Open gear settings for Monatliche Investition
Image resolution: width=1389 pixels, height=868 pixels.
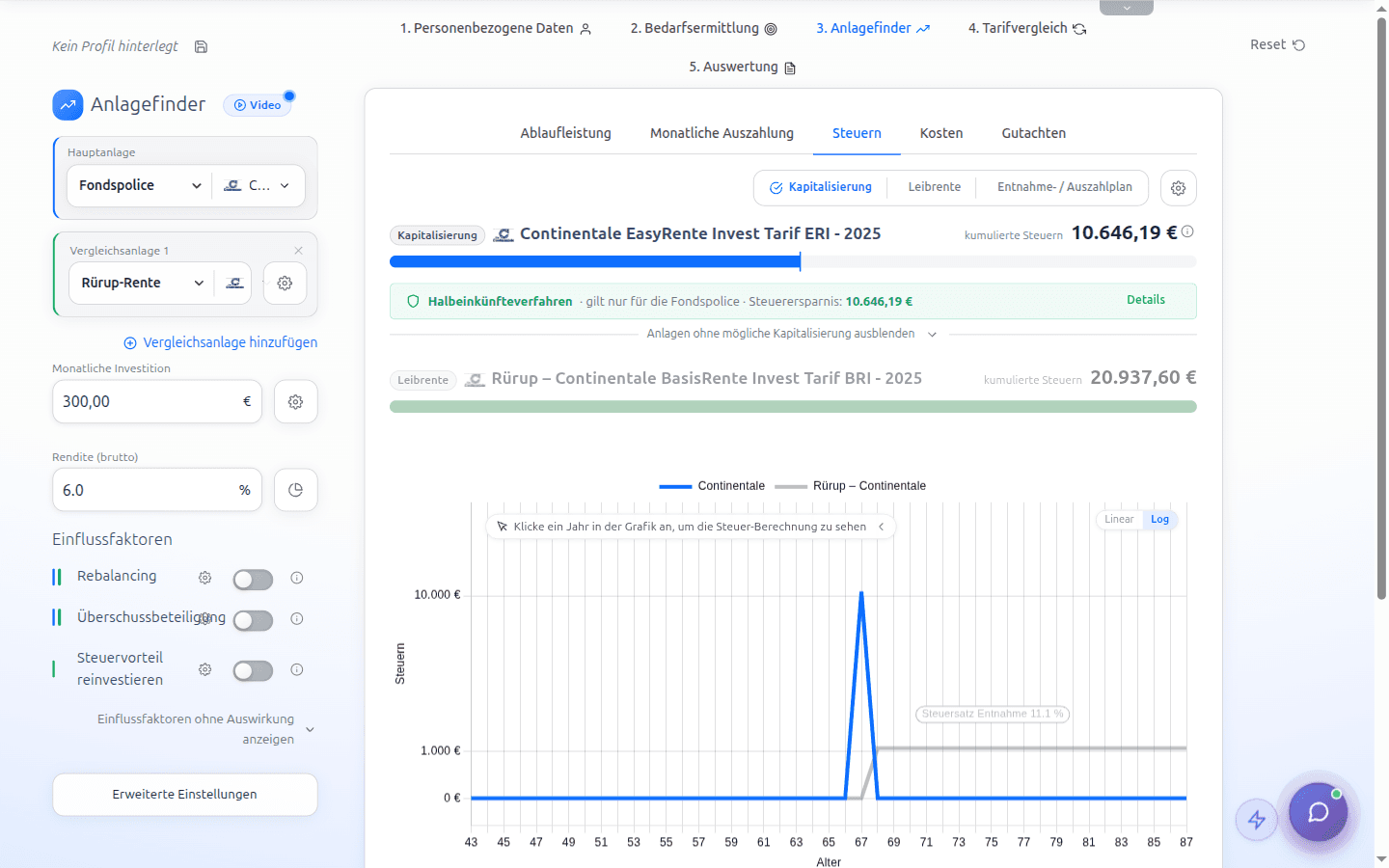(296, 401)
